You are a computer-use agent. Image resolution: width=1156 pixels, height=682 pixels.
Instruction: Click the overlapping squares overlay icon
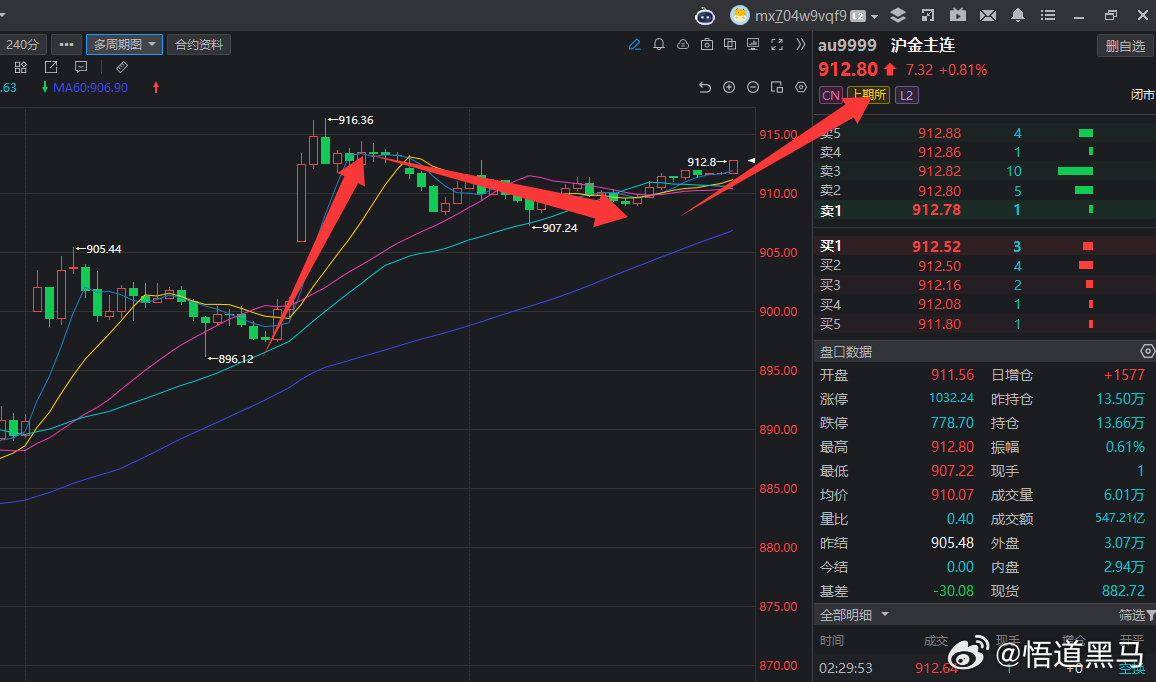(x=730, y=44)
